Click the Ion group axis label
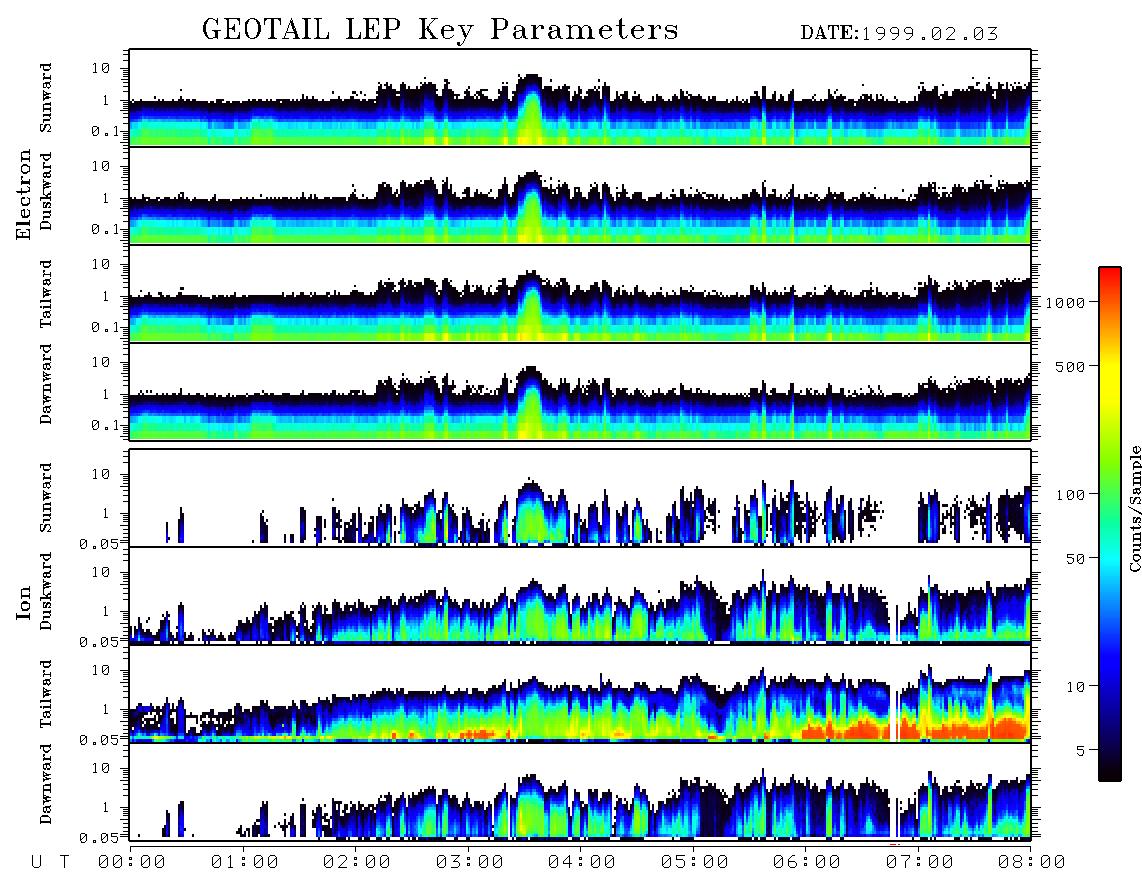 pos(23,603)
